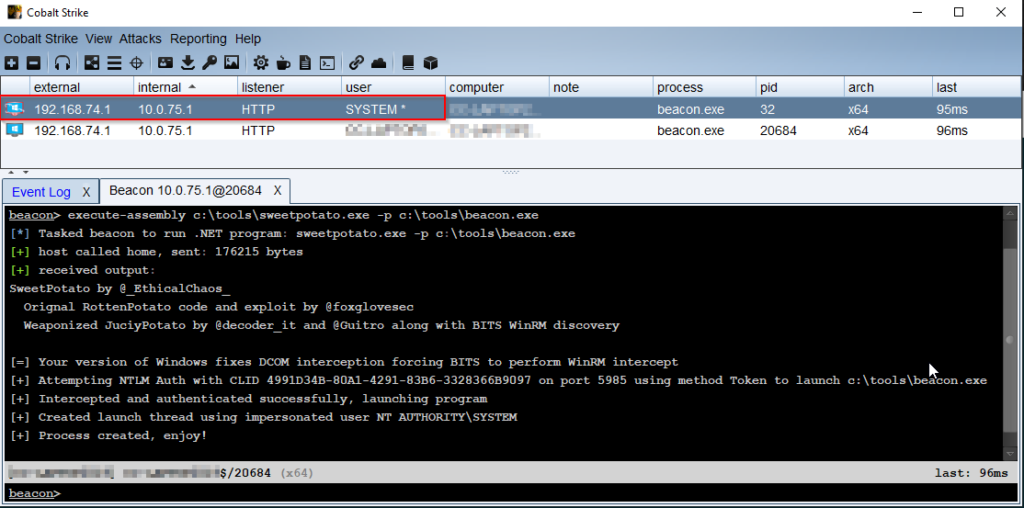
Task: Click the 'Process created, enjoy!' console line
Action: tap(108, 435)
